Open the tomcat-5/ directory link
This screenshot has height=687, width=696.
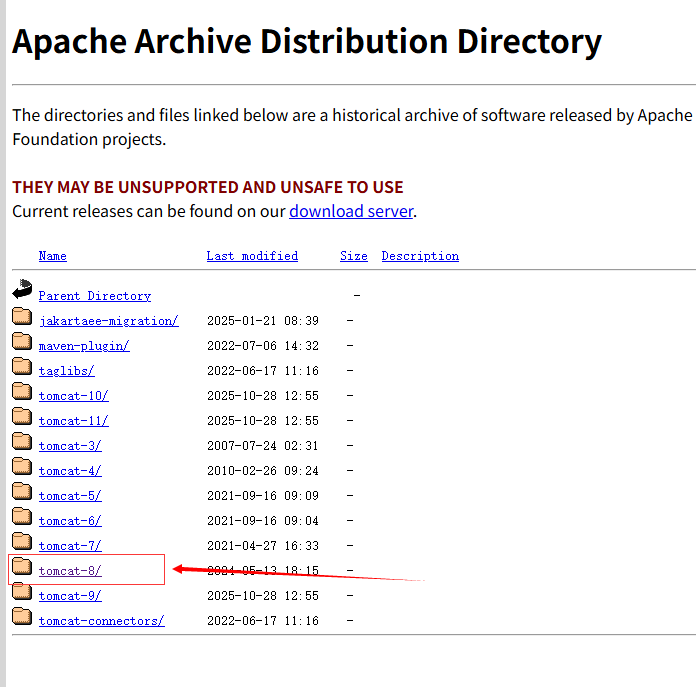70,496
